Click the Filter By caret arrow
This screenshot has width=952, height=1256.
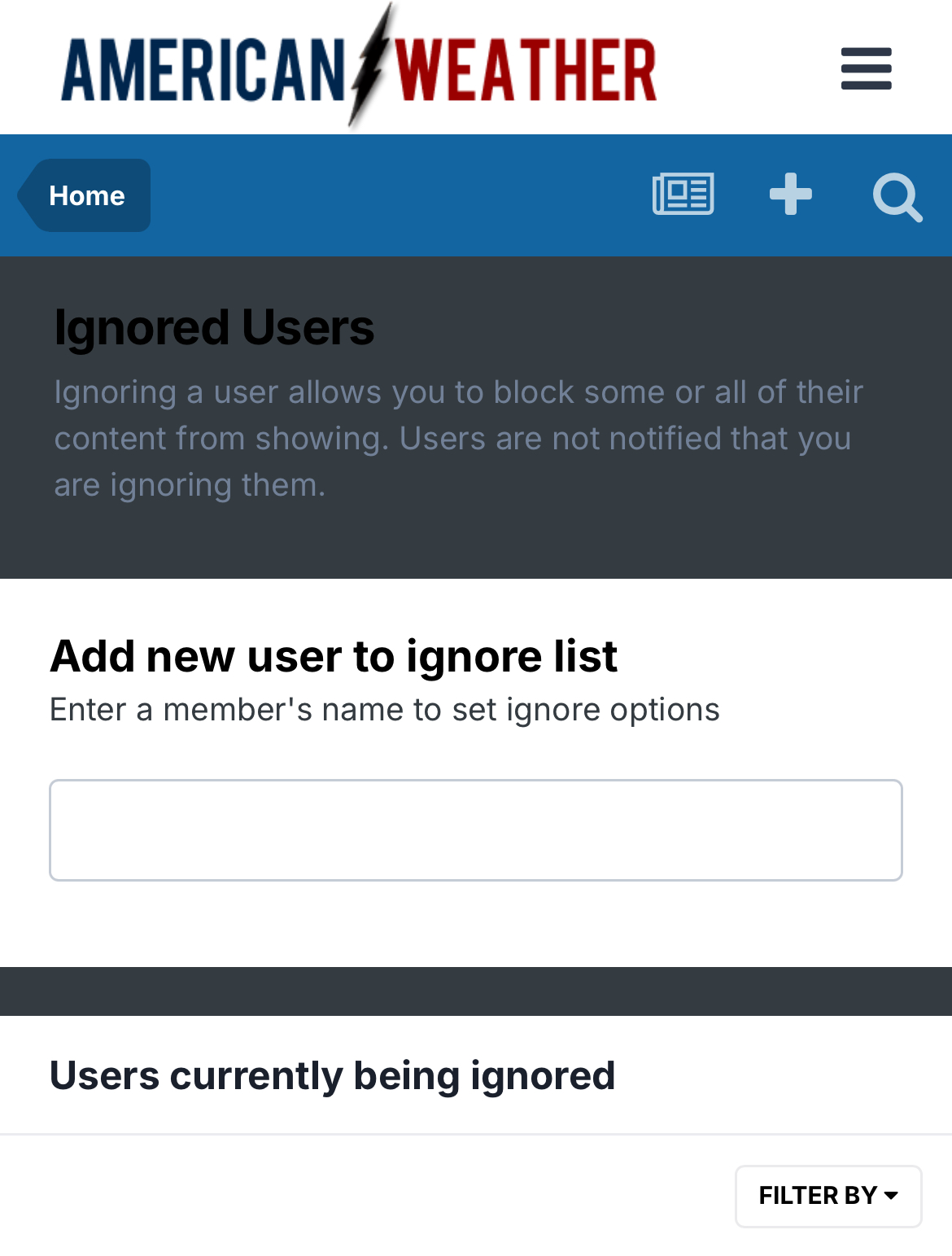point(891,1195)
